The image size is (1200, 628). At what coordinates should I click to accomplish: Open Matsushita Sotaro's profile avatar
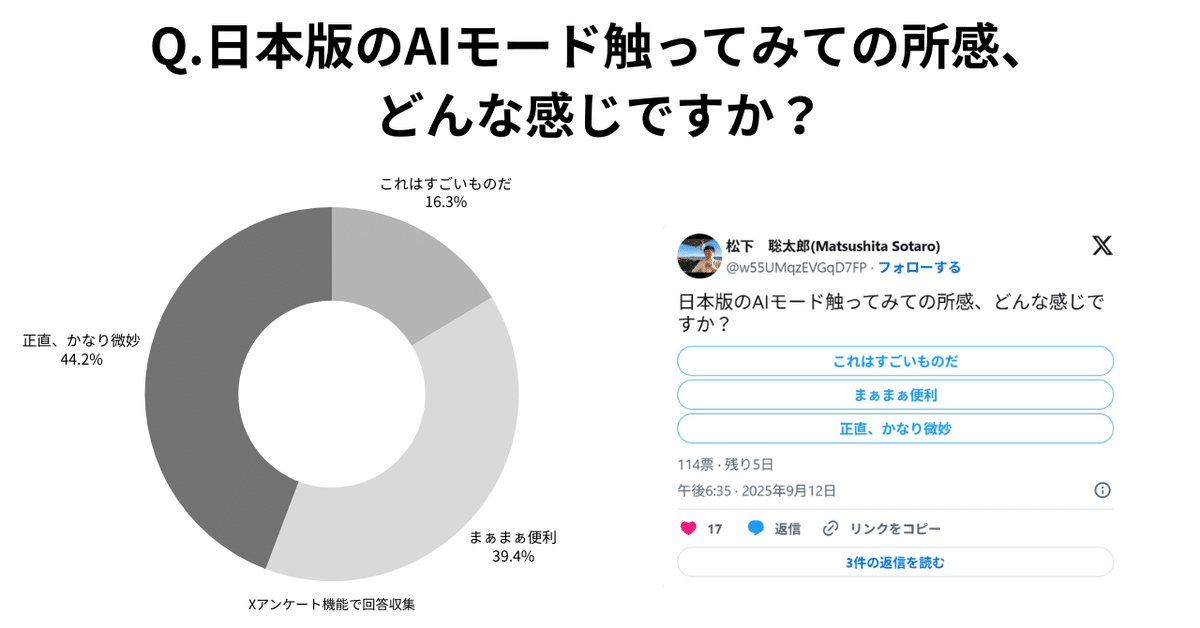tap(699, 256)
